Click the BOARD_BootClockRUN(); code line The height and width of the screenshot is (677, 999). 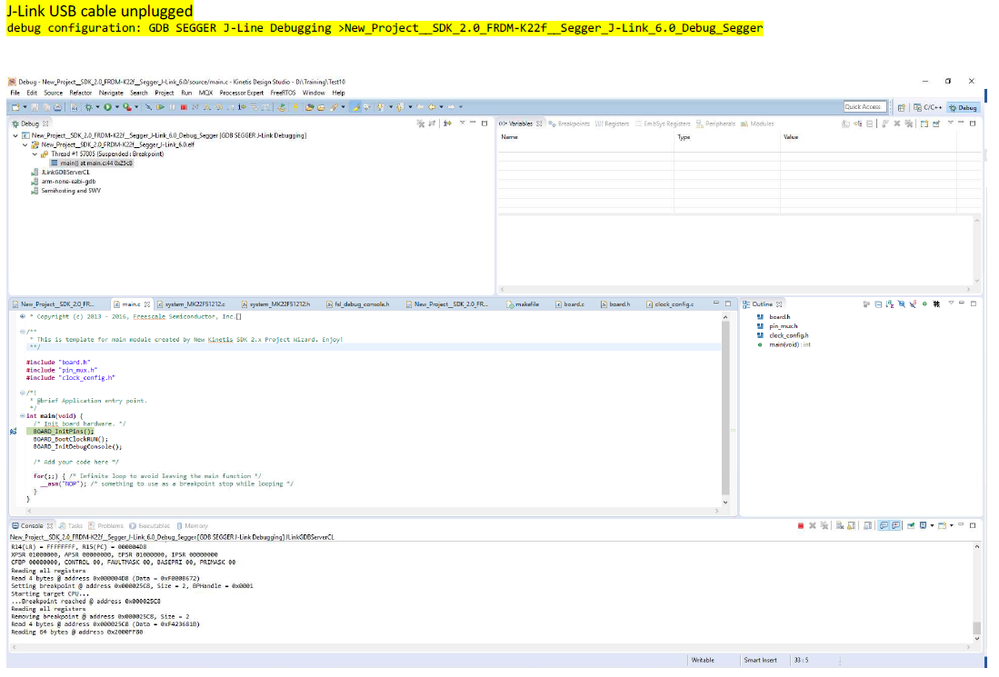point(70,439)
